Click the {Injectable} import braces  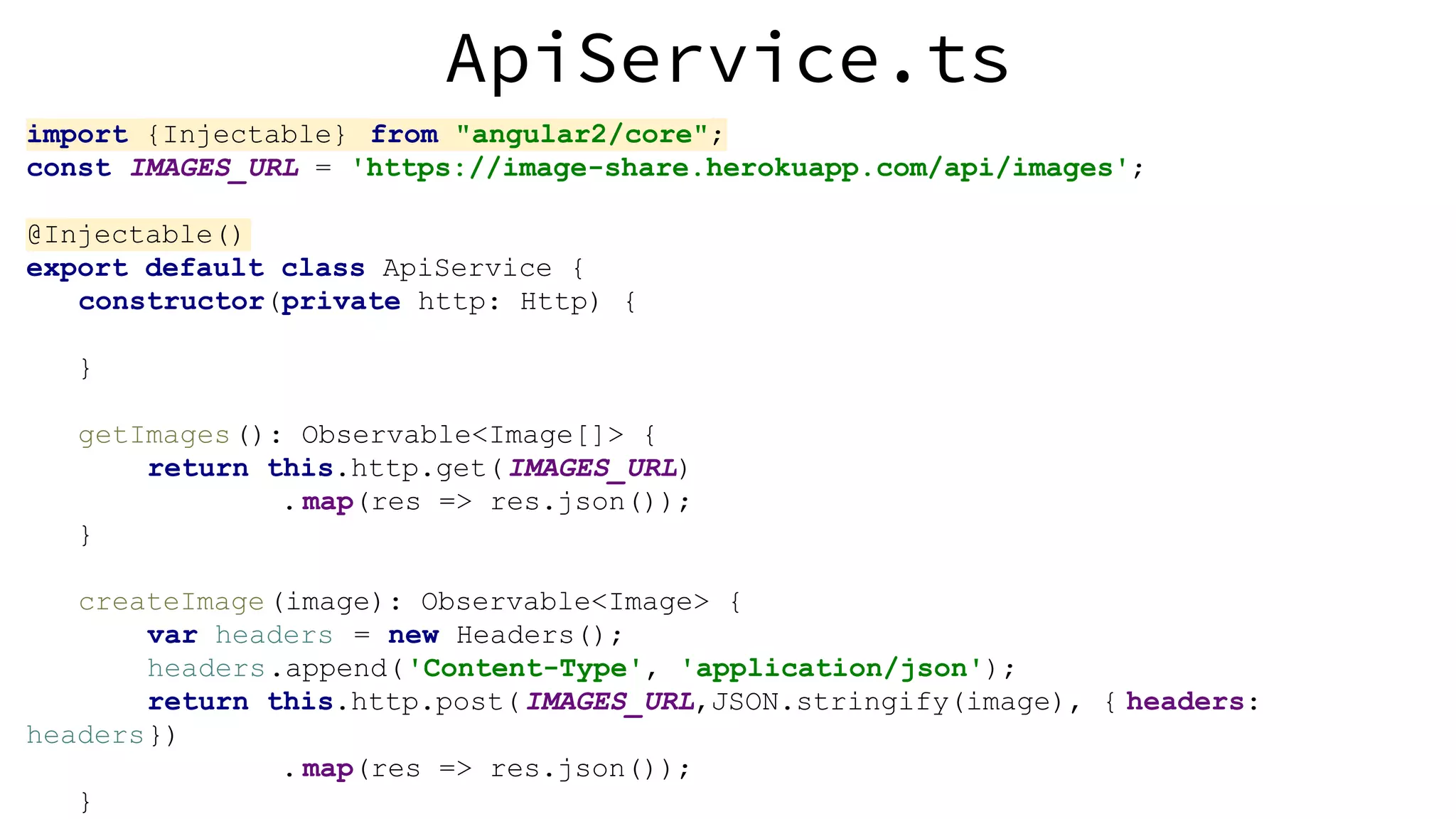(x=247, y=134)
